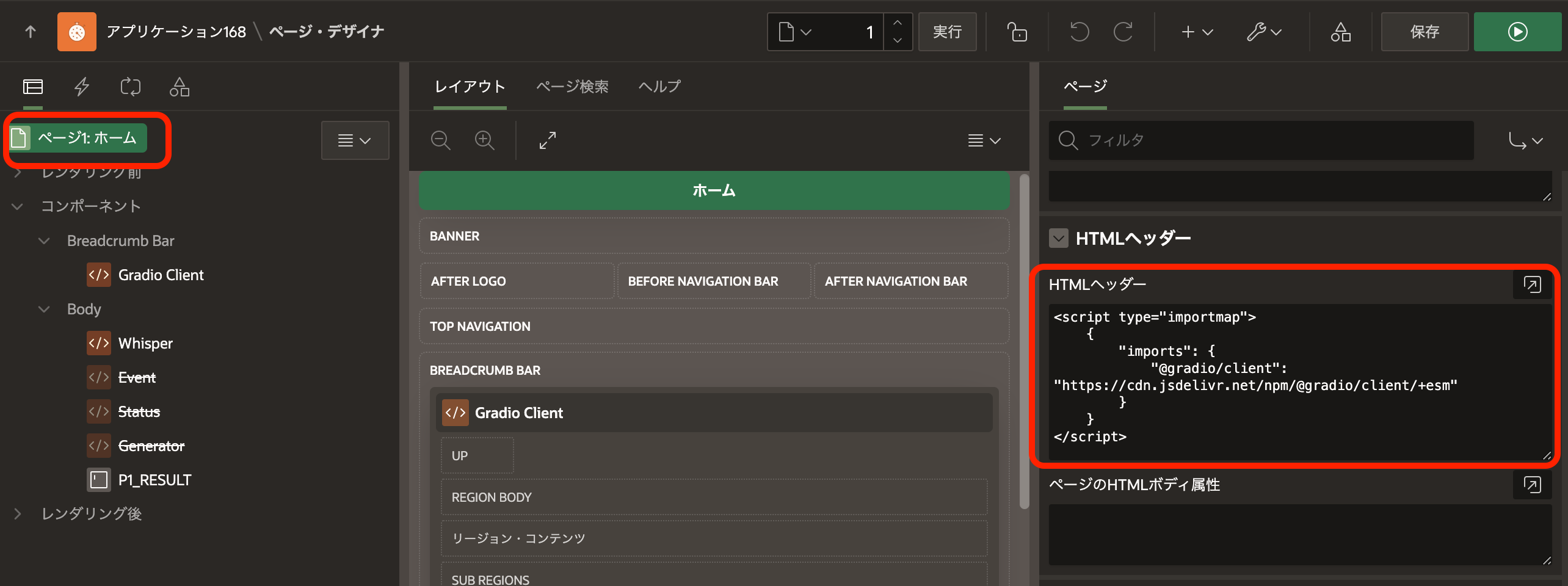Select the TOP NAVIGATION layout position

pyautogui.click(x=714, y=327)
